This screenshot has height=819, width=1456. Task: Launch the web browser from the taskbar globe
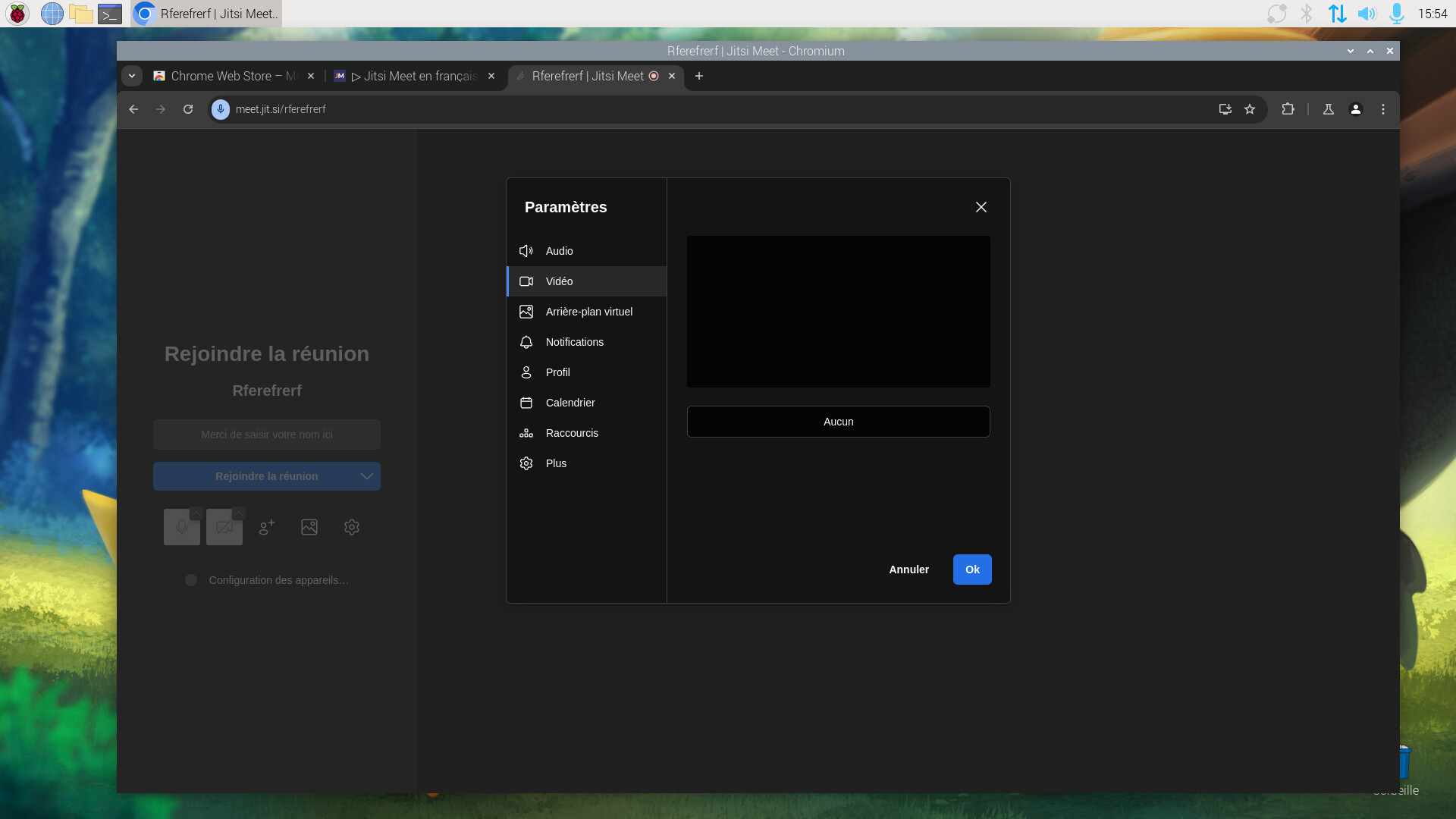[52, 14]
